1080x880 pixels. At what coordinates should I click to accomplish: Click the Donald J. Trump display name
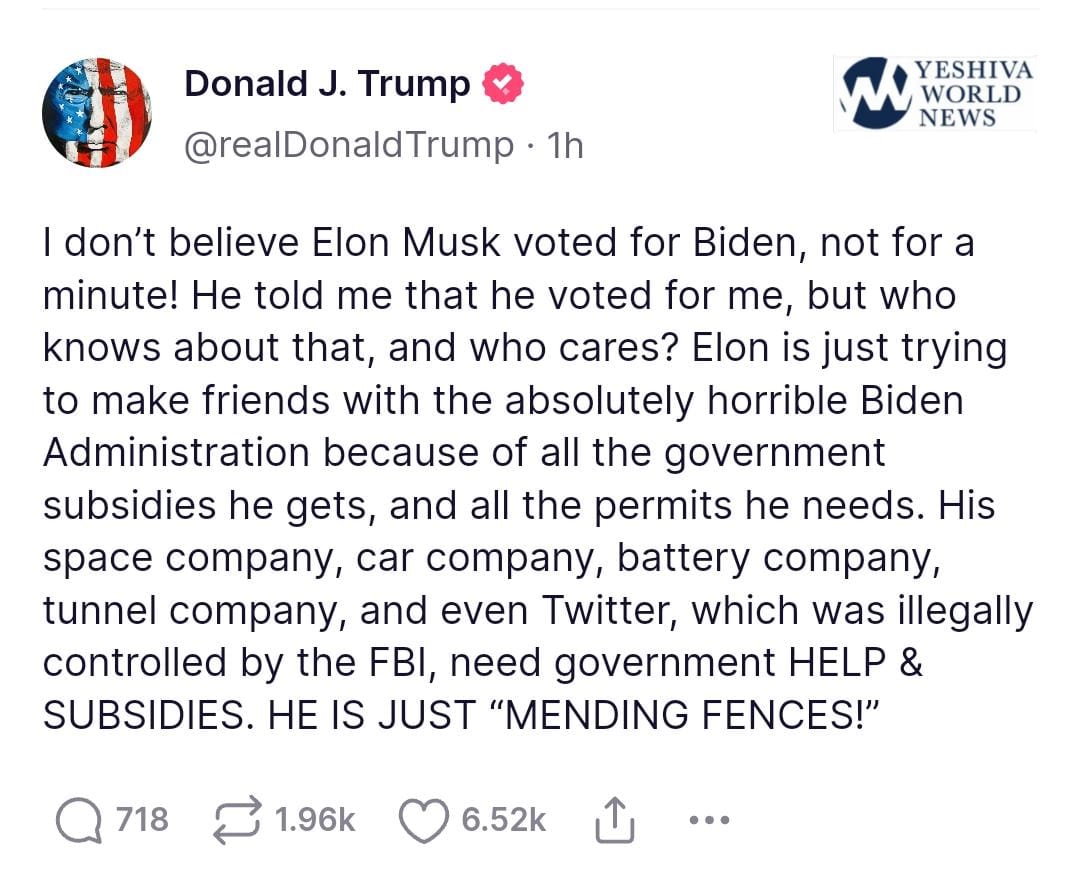[x=327, y=85]
